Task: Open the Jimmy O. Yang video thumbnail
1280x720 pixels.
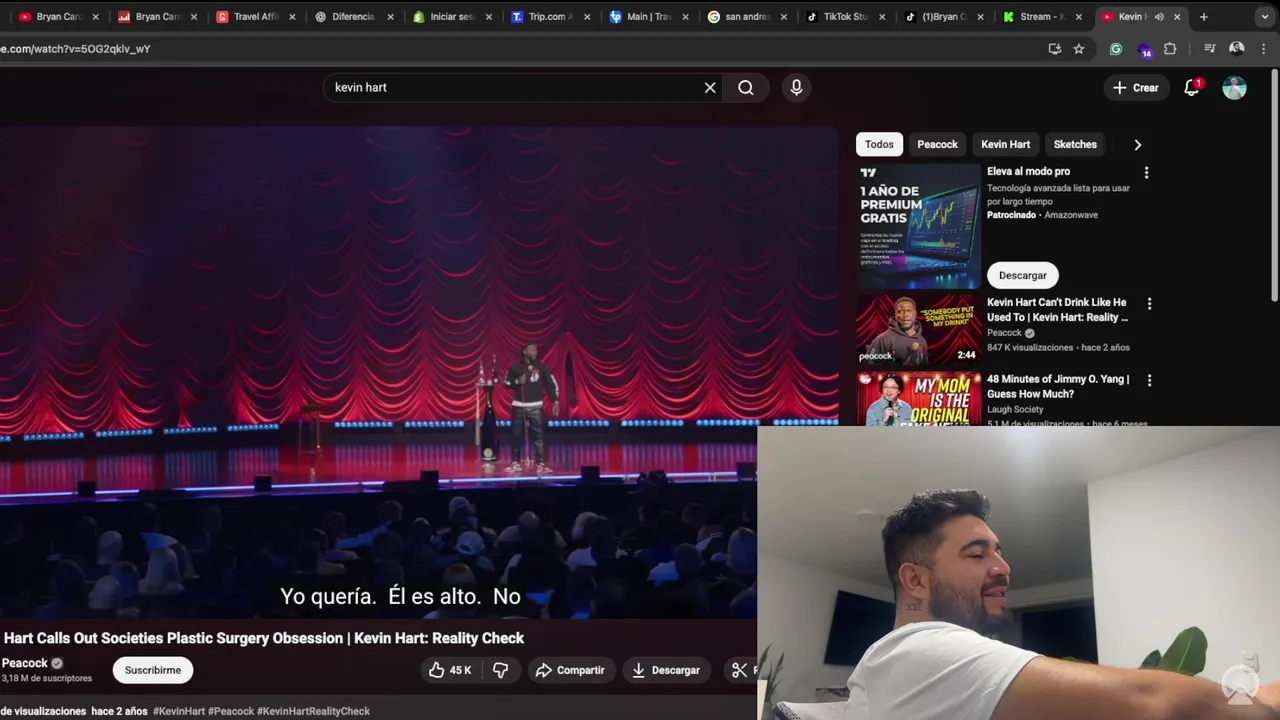Action: (x=918, y=399)
